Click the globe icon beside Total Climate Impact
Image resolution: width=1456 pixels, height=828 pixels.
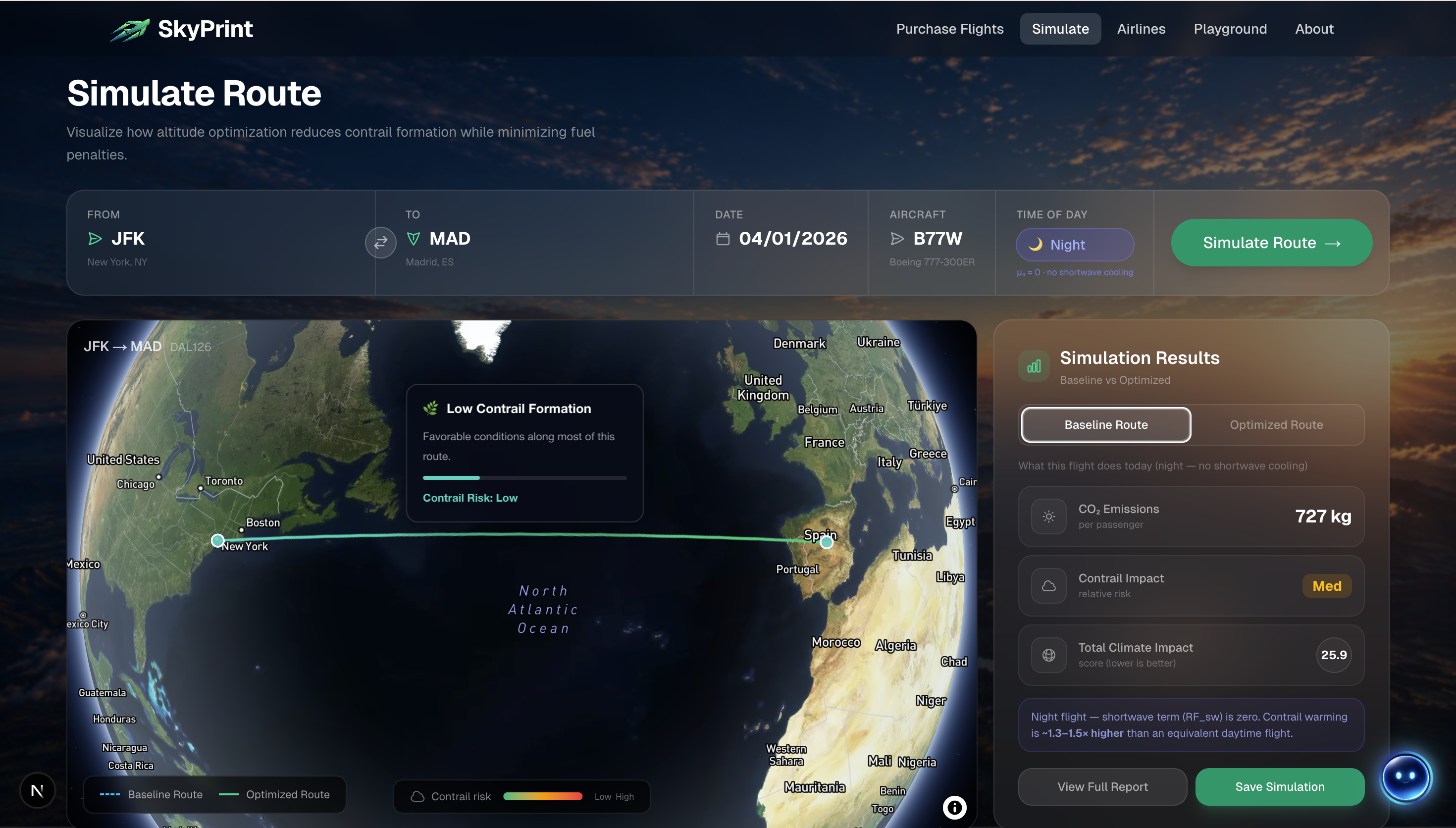click(1048, 655)
